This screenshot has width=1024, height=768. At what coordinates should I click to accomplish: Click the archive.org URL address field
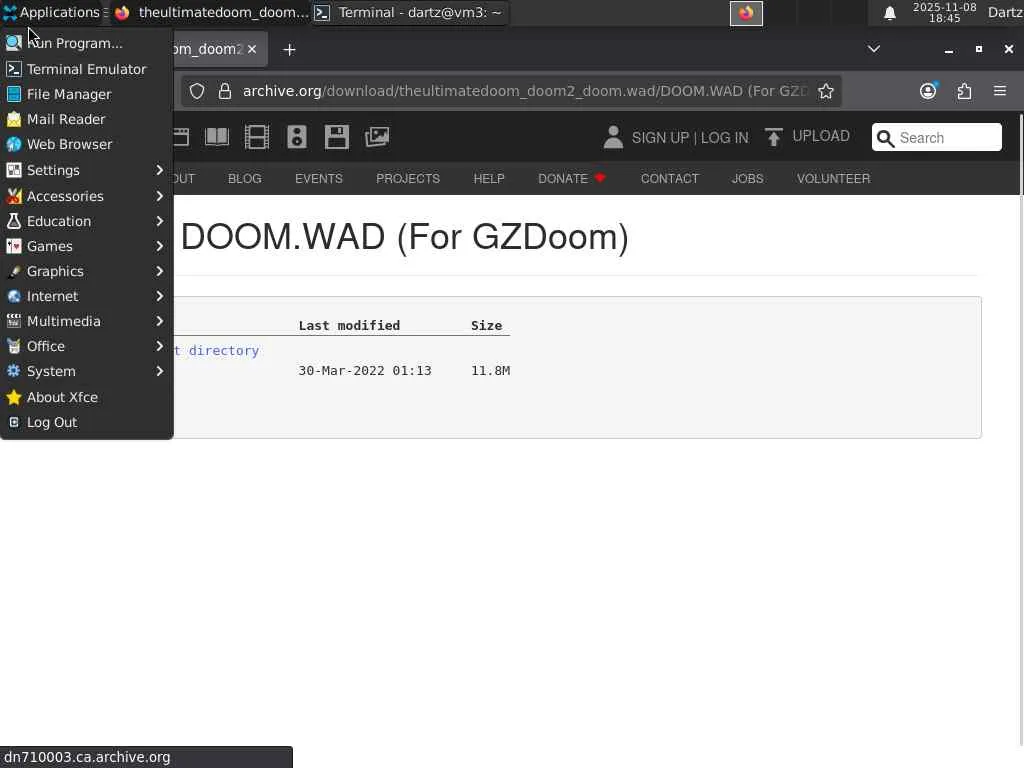525,91
